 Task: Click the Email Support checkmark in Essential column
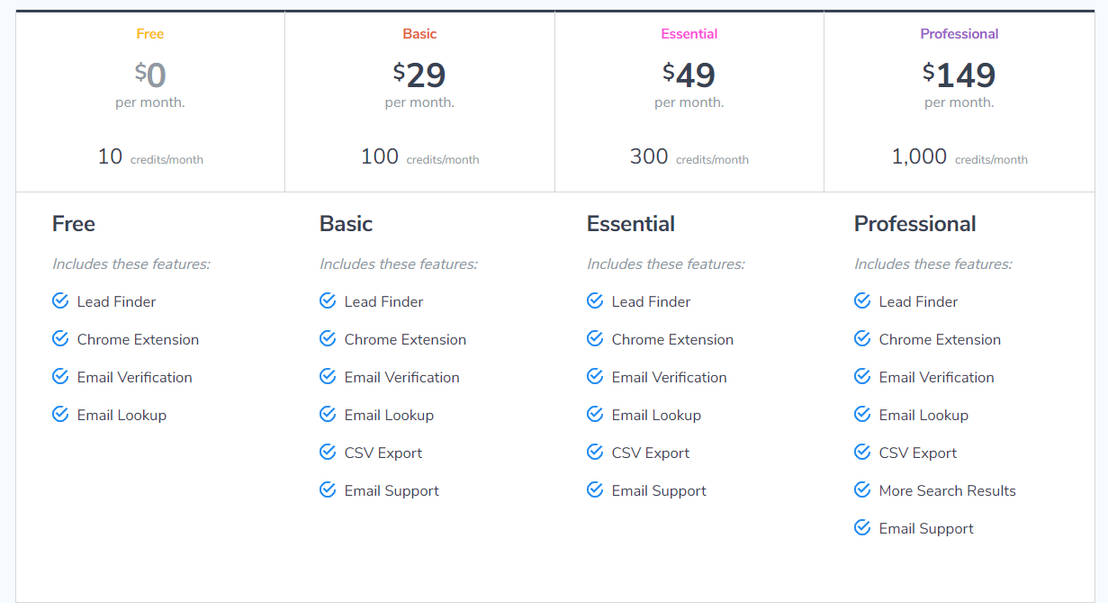click(595, 490)
